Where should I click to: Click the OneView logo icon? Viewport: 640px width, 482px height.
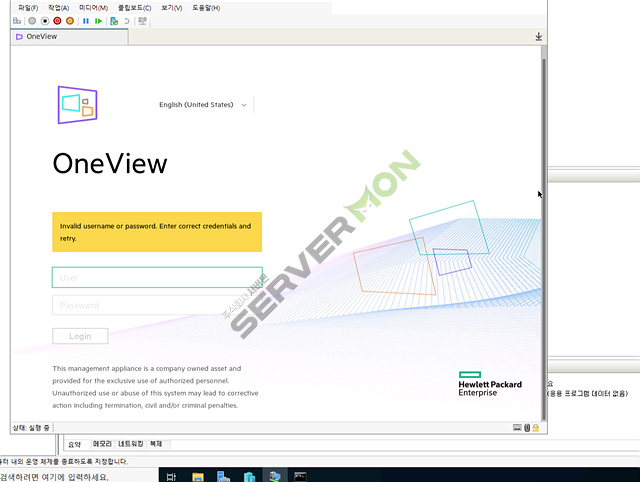pos(78,105)
